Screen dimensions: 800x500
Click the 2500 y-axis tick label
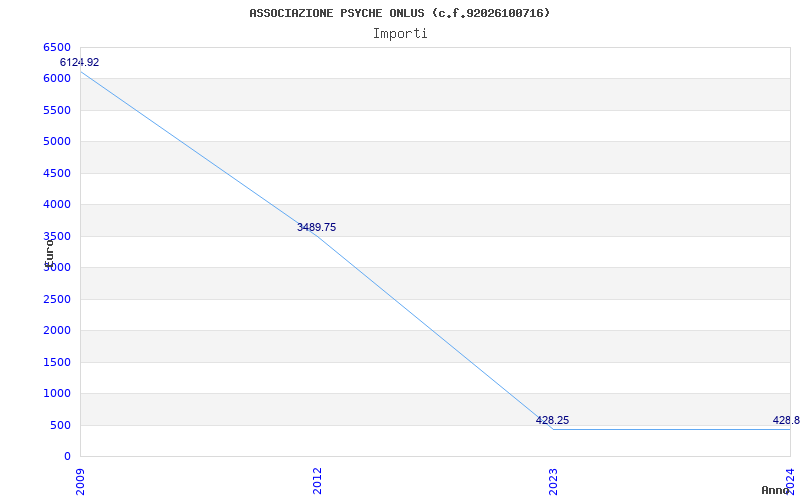[x=57, y=299]
